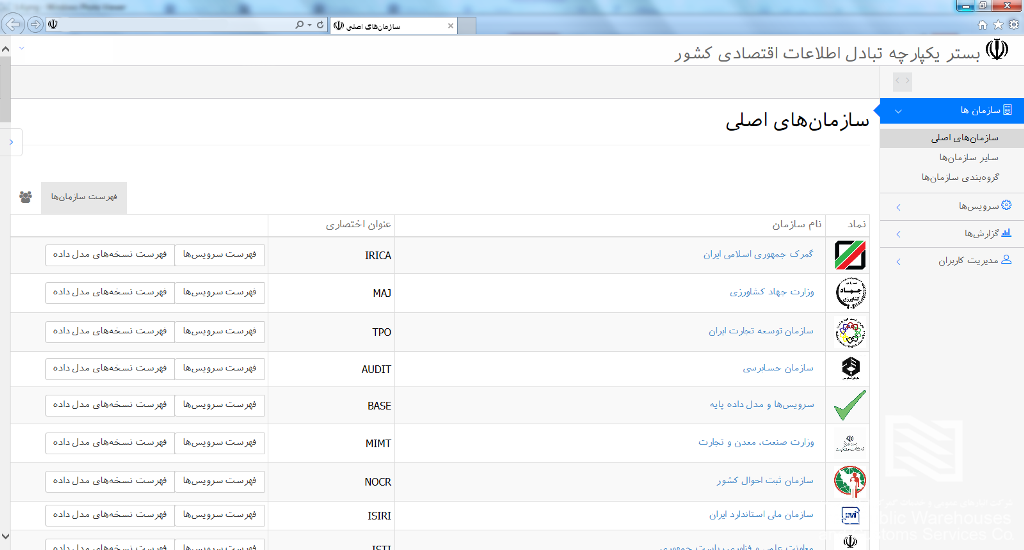Click the NOCR civil registration logo icon

pyautogui.click(x=850, y=481)
